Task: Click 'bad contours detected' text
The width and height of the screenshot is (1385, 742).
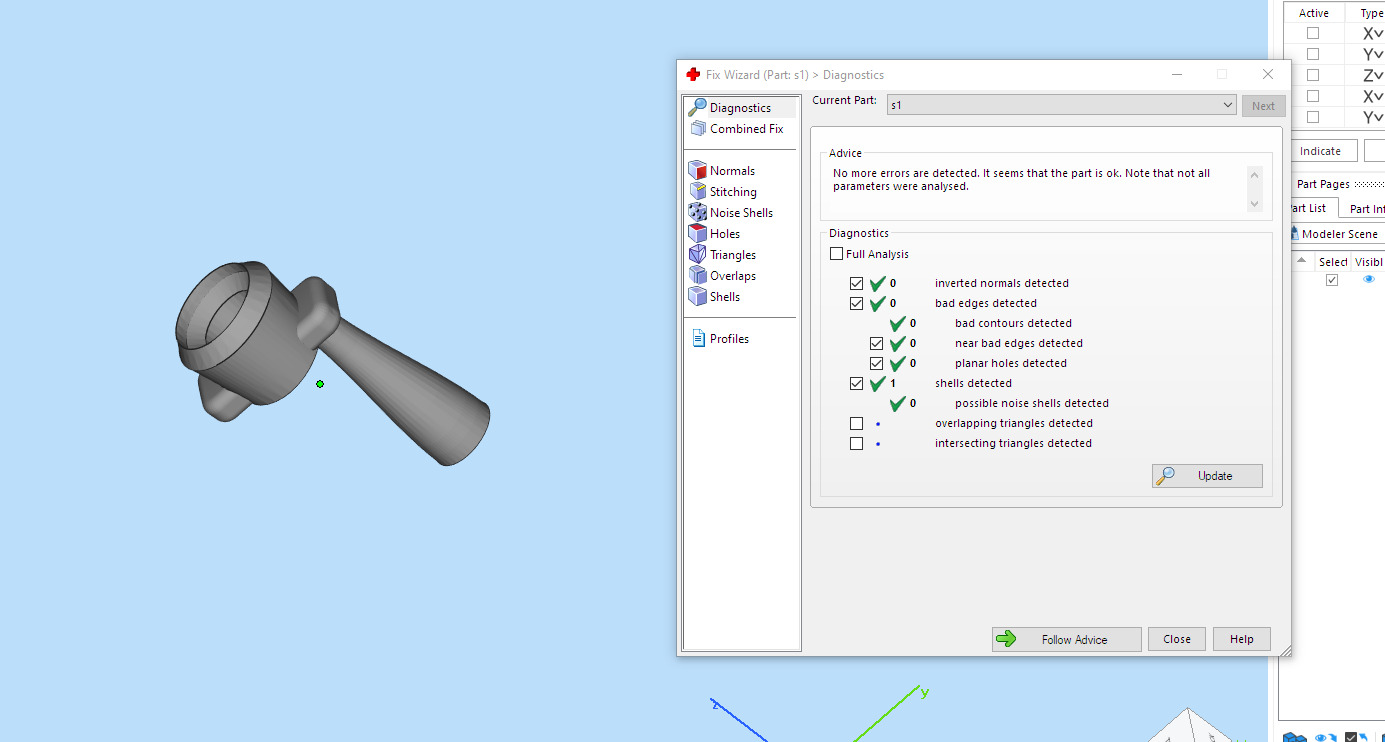Action: point(1013,323)
